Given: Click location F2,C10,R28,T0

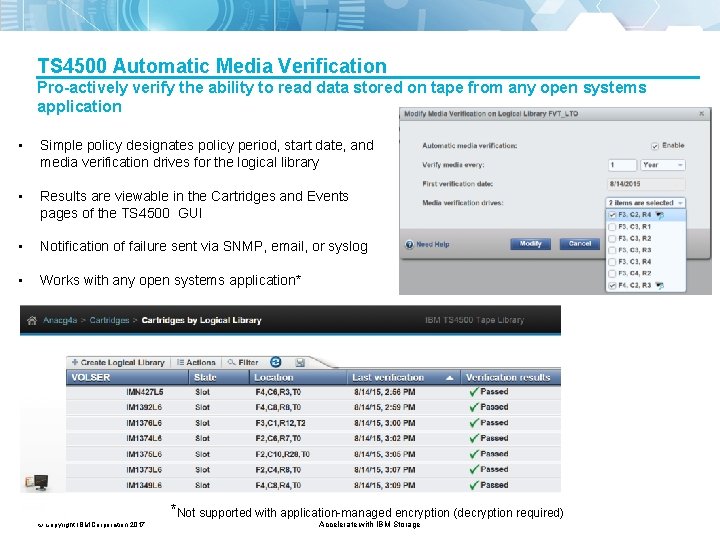Looking at the screenshot, I should click(x=282, y=454).
